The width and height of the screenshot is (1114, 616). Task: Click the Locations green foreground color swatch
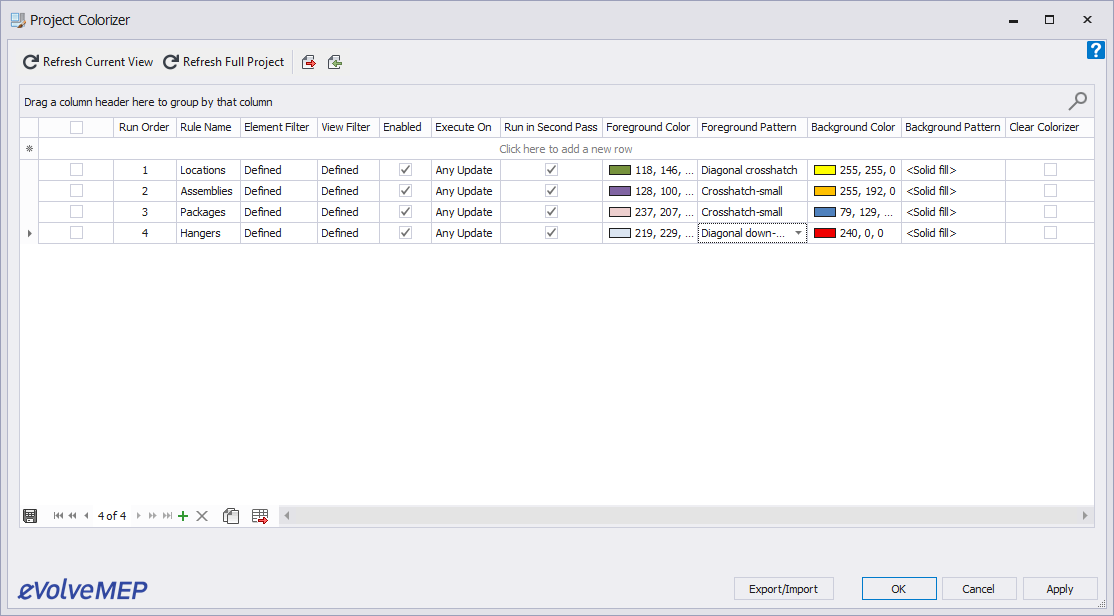[x=620, y=170]
